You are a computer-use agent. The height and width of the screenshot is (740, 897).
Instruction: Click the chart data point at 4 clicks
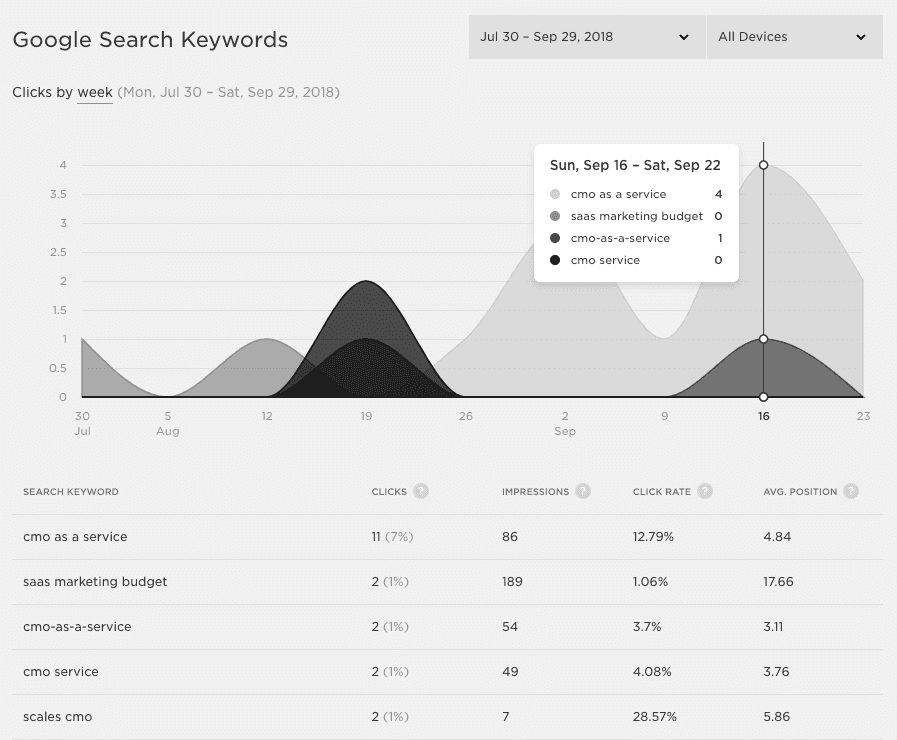coord(764,165)
